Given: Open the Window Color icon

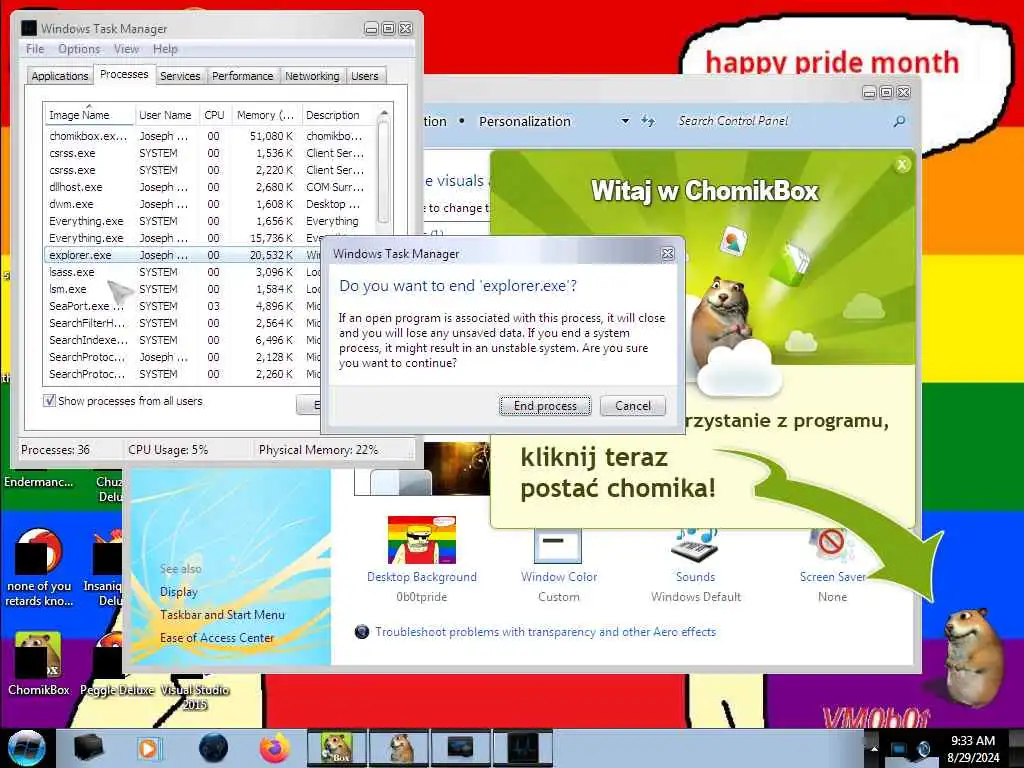Looking at the screenshot, I should click(558, 546).
